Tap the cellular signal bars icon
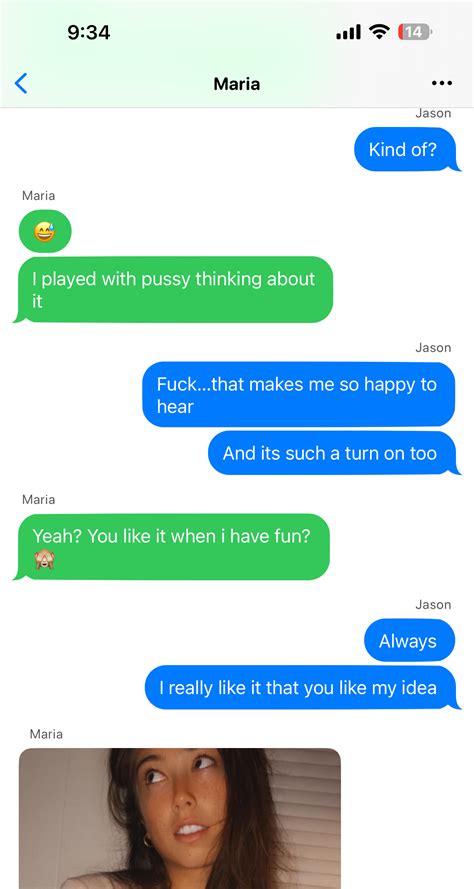The width and height of the screenshot is (474, 889). tap(348, 33)
